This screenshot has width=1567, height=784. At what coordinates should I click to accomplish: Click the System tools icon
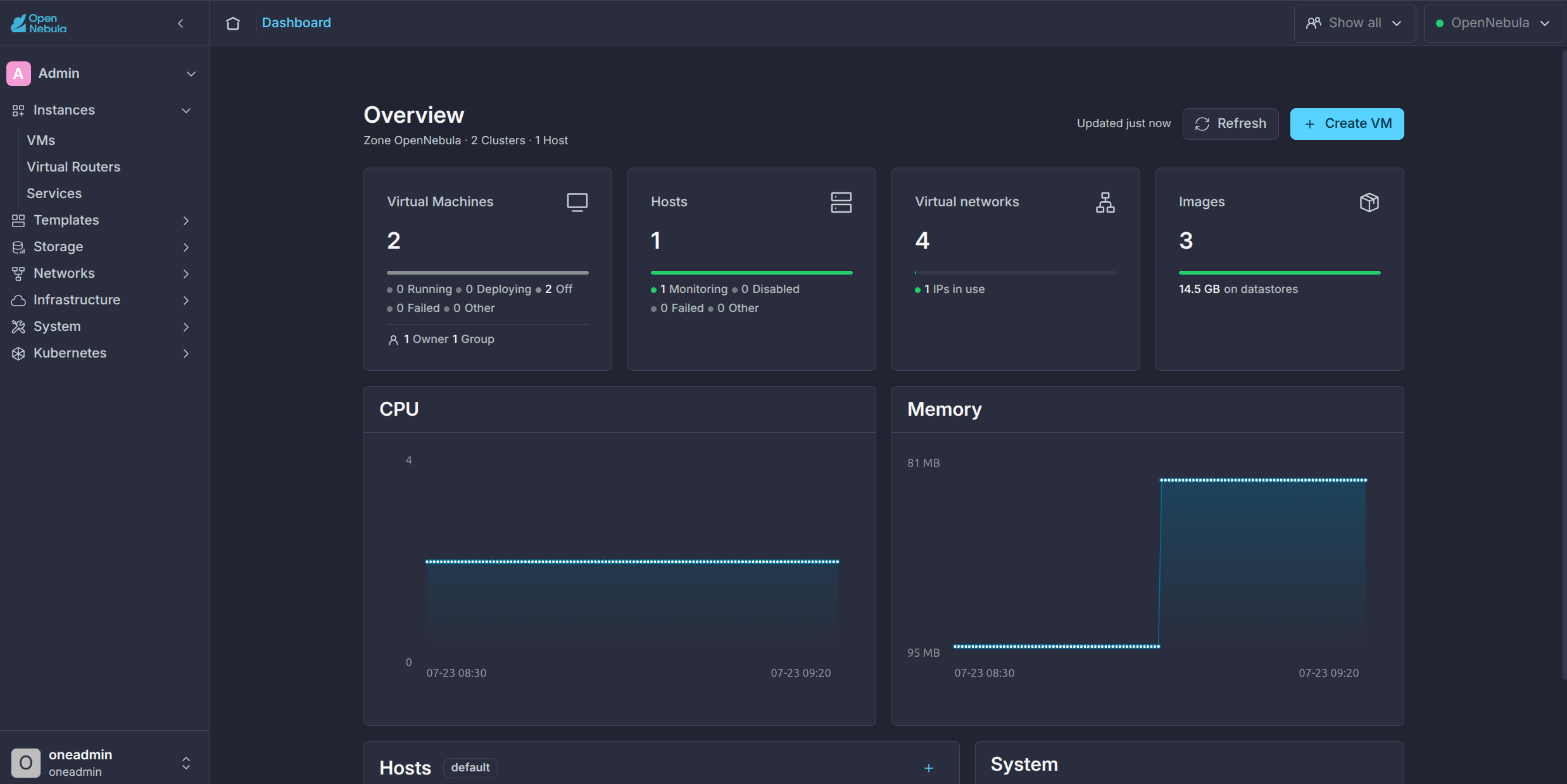(x=18, y=327)
